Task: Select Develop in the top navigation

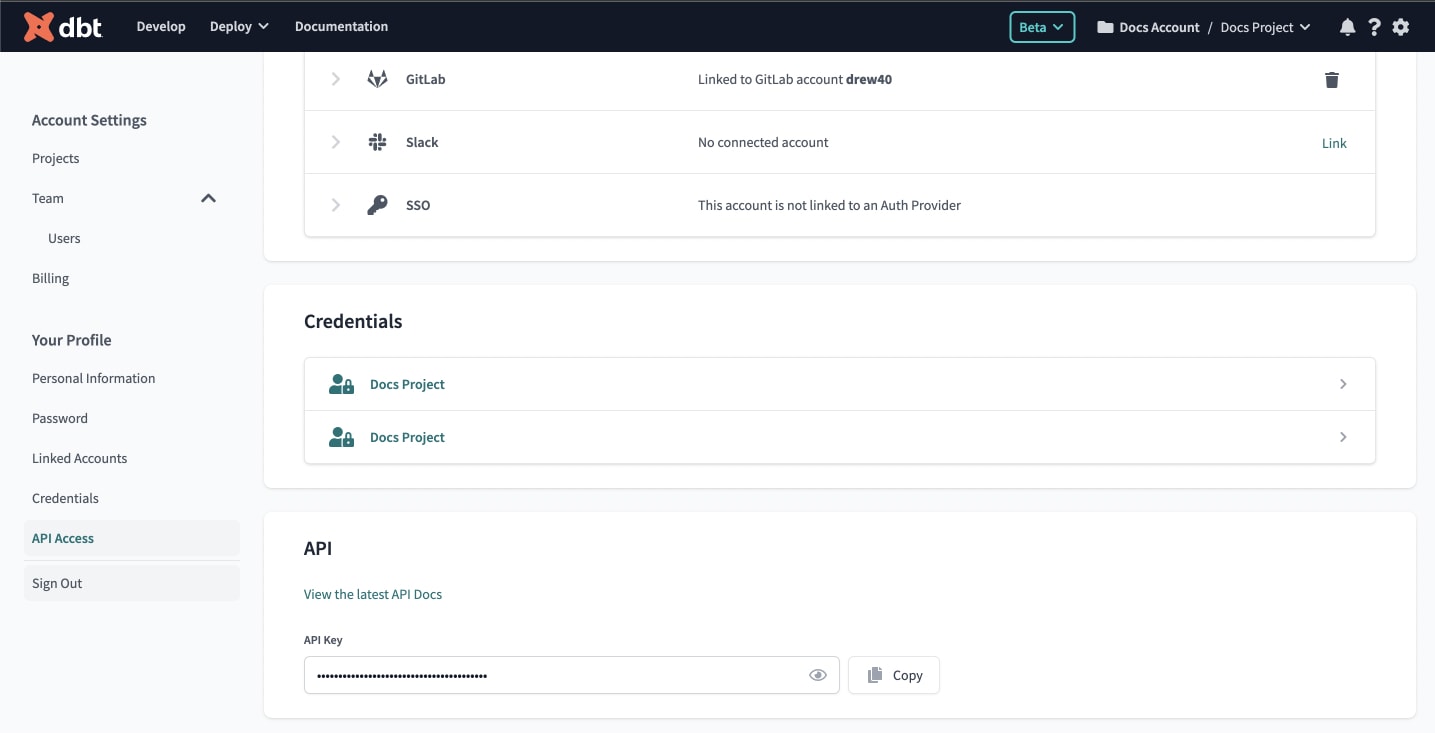Action: 160,26
